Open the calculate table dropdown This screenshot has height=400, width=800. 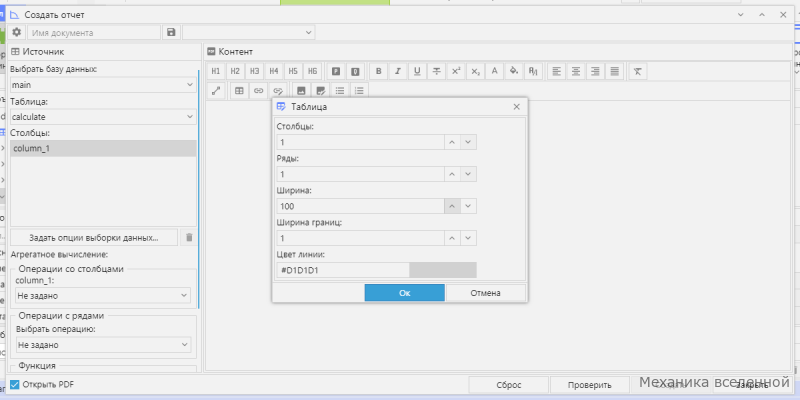(x=103, y=117)
